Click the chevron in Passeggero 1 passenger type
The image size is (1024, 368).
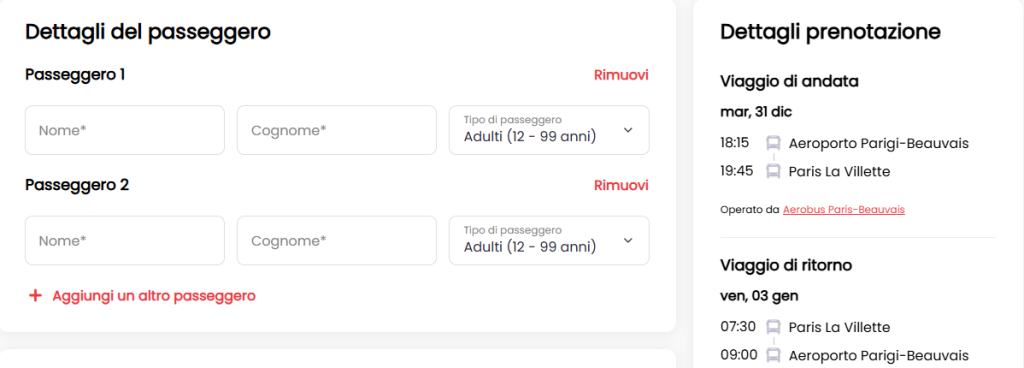[628, 130]
